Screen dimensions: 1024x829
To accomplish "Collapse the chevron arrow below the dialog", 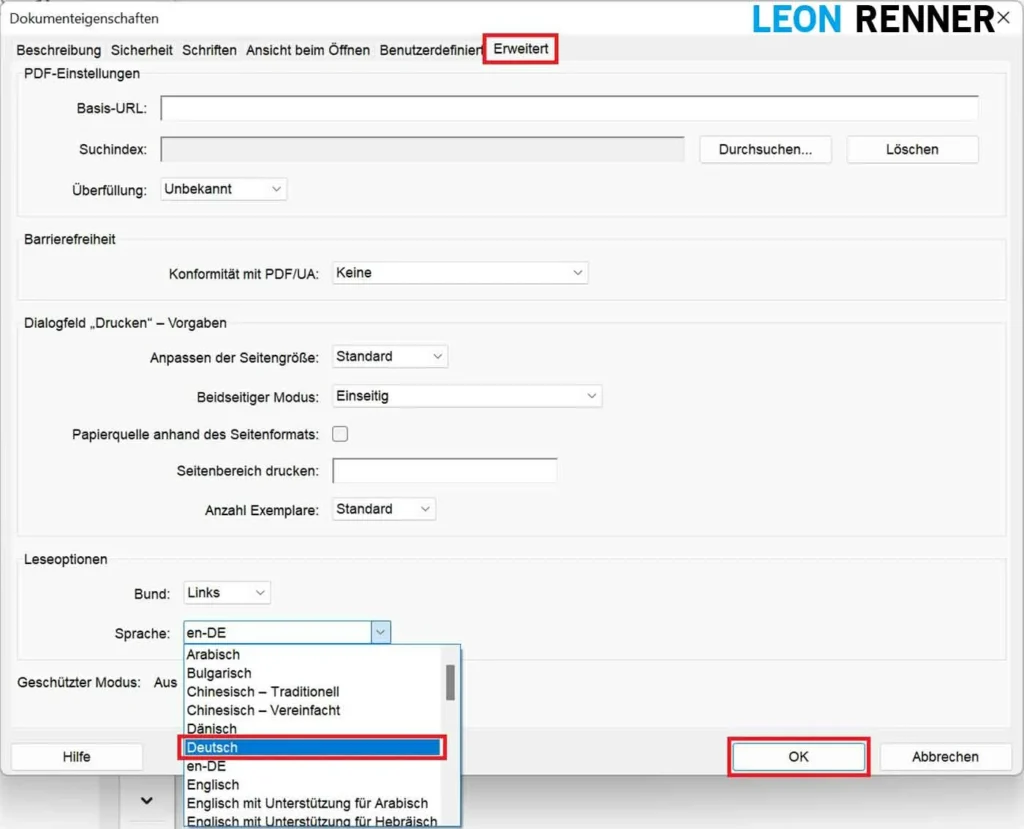I will pyautogui.click(x=147, y=800).
